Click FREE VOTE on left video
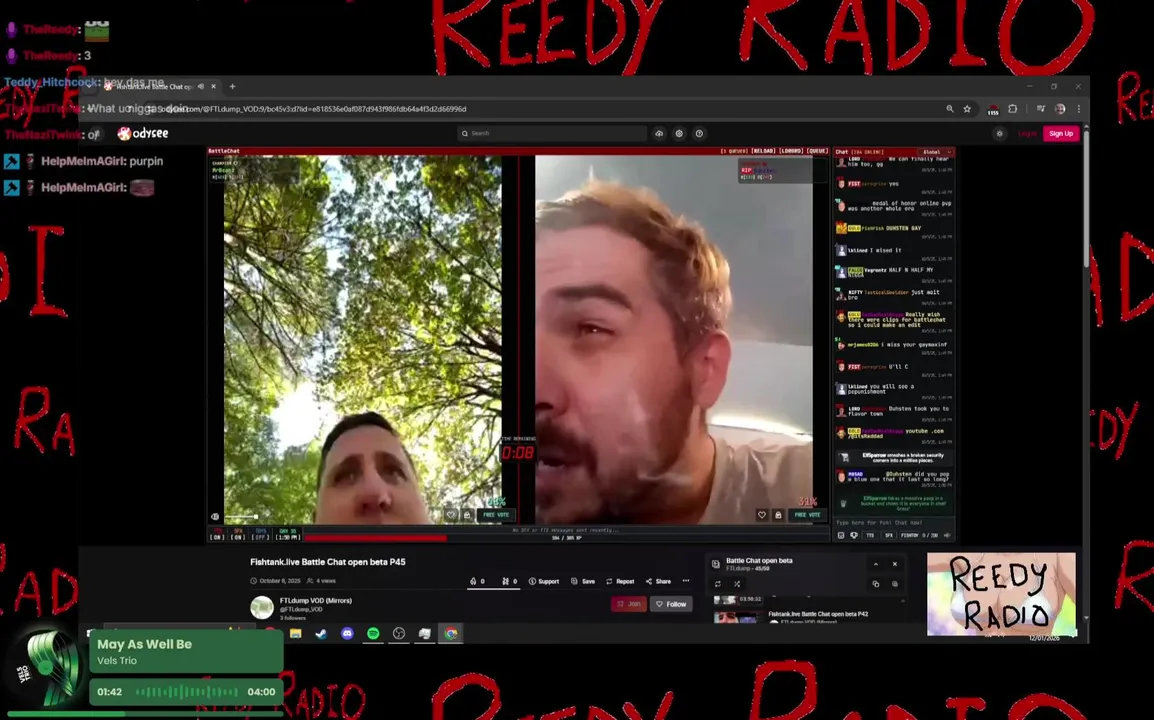1154x720 pixels. pyautogui.click(x=495, y=515)
